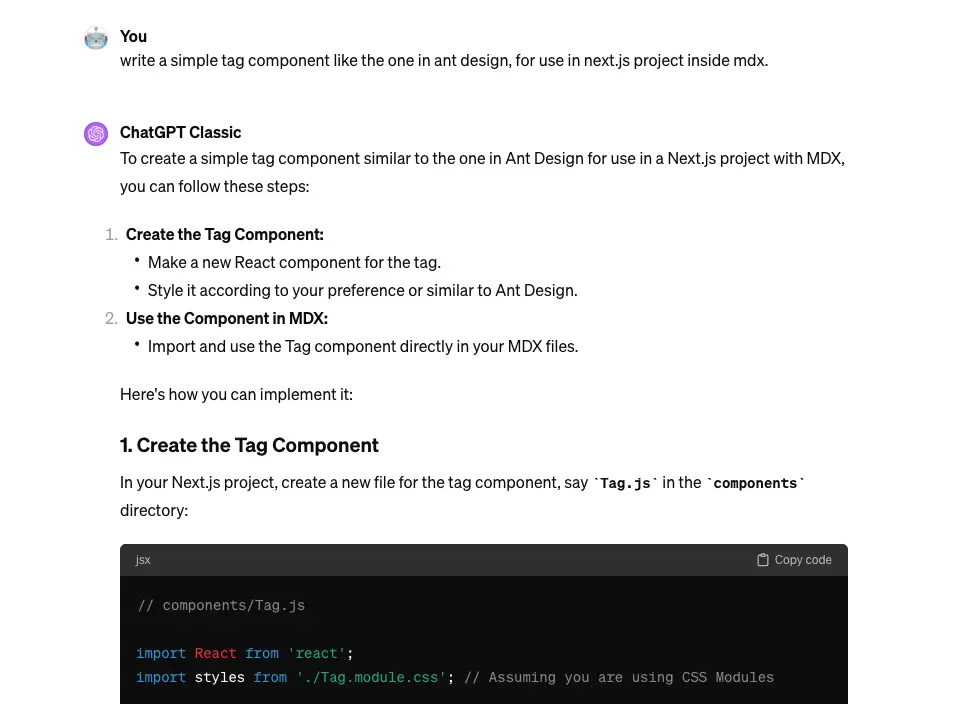Click the purple ChatGPT Classic avatar

click(x=96, y=134)
